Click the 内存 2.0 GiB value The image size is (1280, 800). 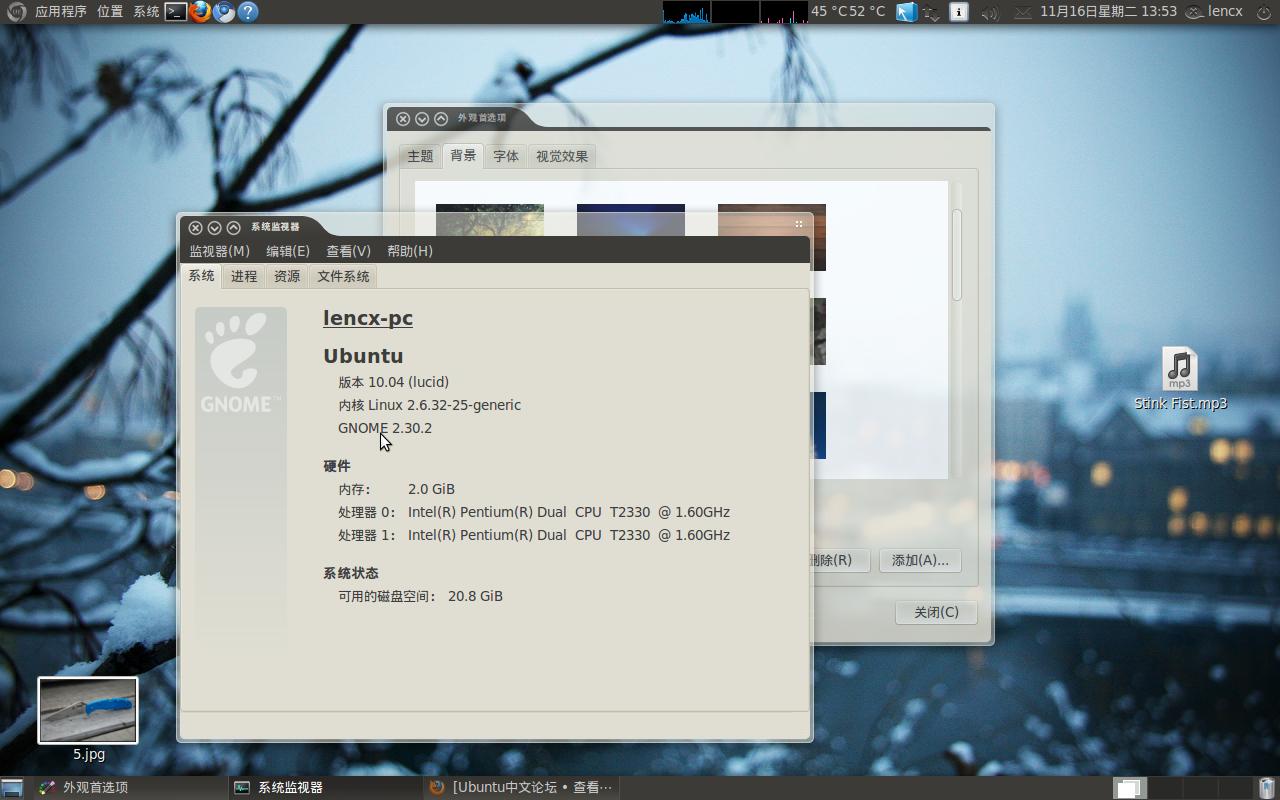point(431,489)
